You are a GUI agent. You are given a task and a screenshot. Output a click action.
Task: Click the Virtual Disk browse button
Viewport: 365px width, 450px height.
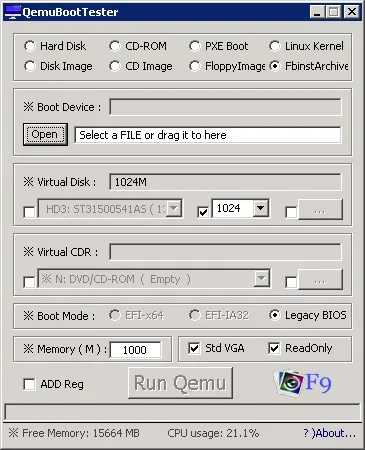(x=320, y=210)
